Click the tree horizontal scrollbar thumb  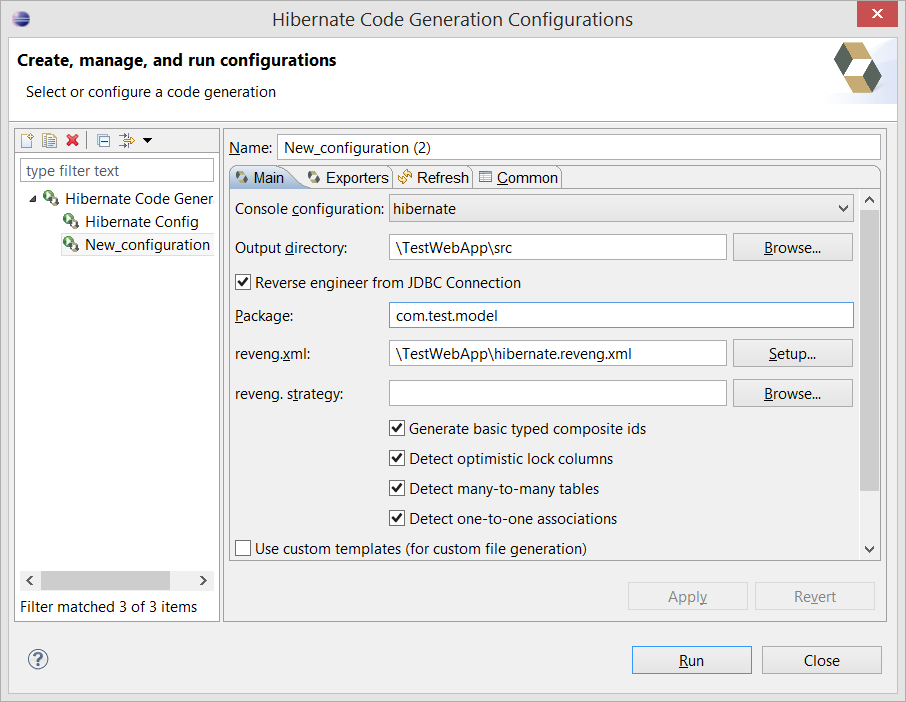[105, 580]
